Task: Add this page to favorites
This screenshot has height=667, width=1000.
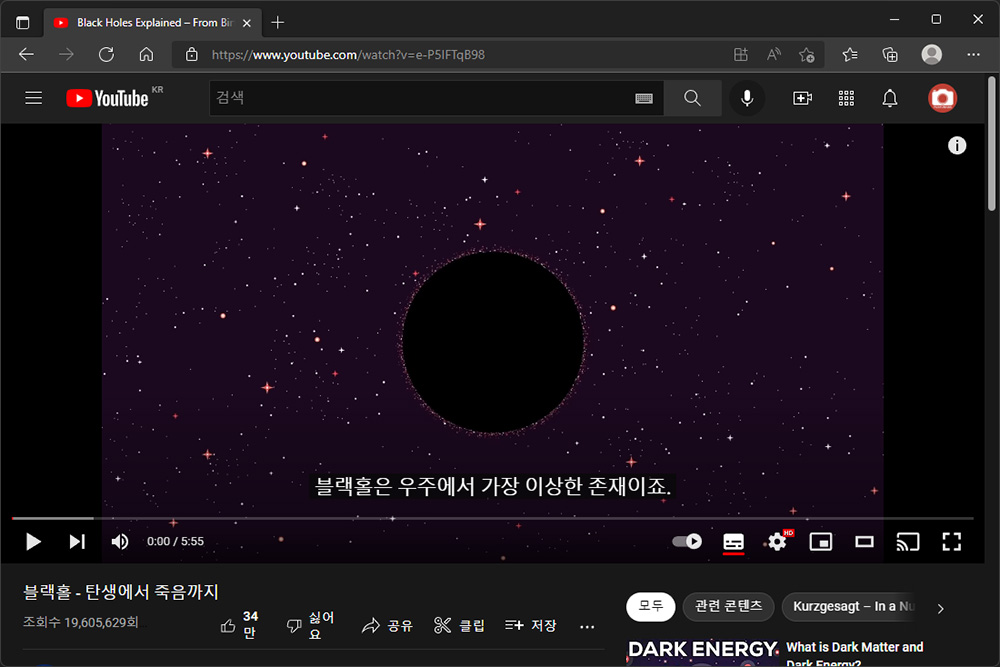Action: coord(807,55)
